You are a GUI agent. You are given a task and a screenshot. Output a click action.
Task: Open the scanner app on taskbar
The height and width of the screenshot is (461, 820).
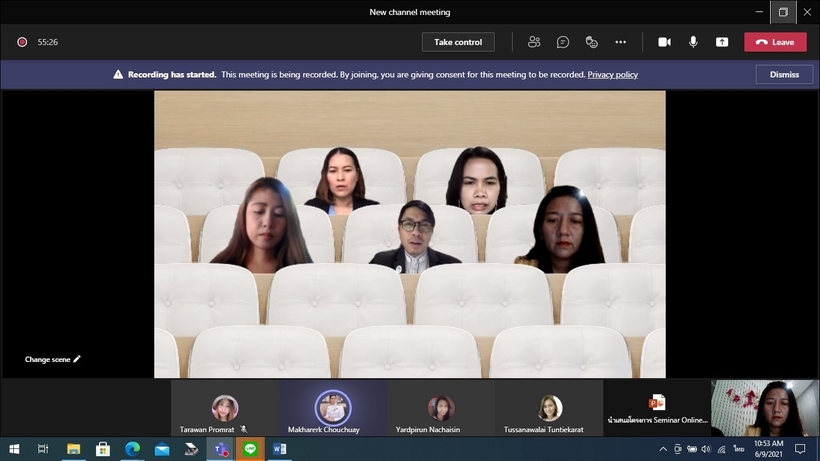191,449
